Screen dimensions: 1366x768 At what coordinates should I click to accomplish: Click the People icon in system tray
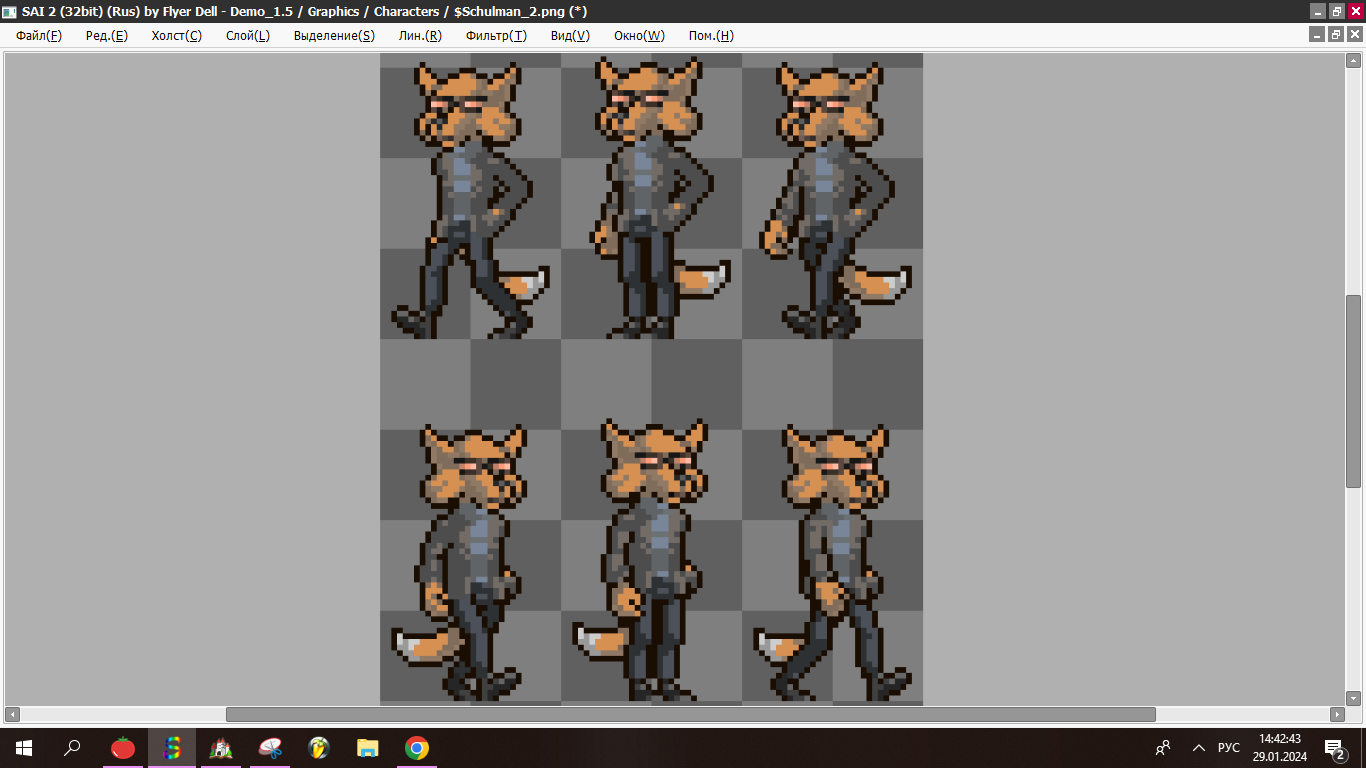[x=1163, y=748]
